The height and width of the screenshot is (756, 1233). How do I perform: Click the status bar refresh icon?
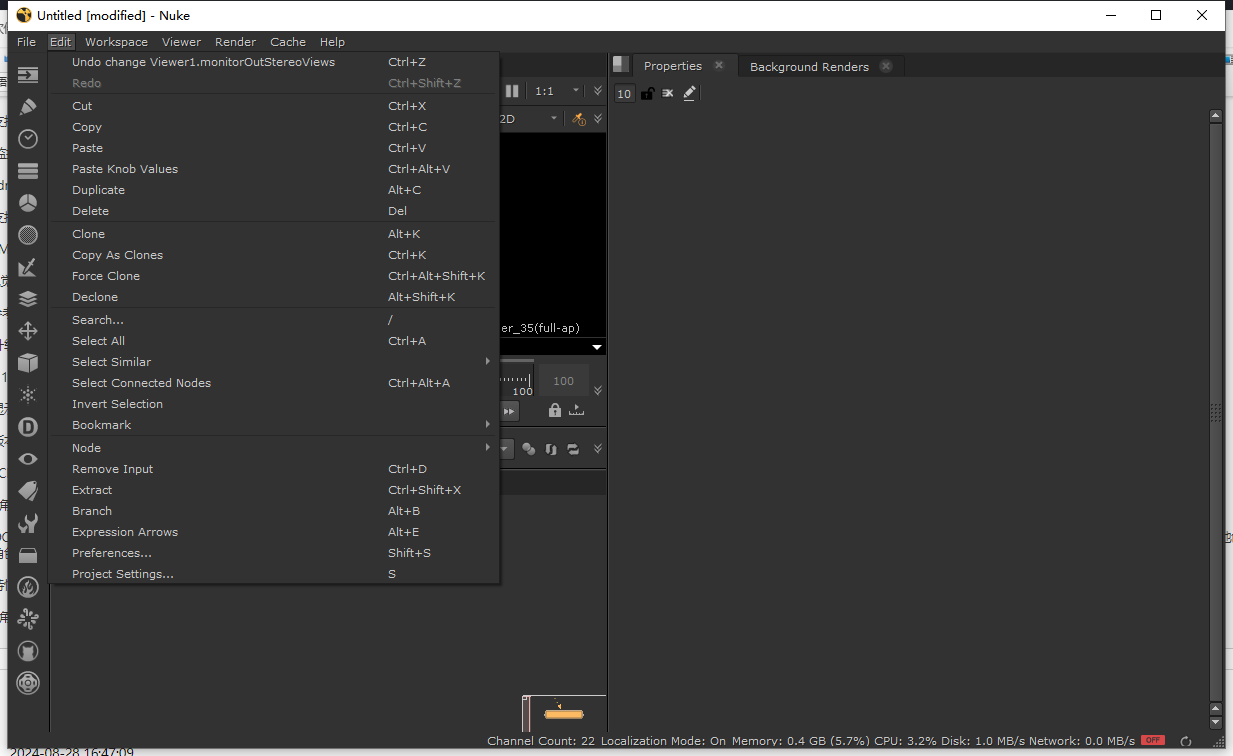tap(1187, 741)
